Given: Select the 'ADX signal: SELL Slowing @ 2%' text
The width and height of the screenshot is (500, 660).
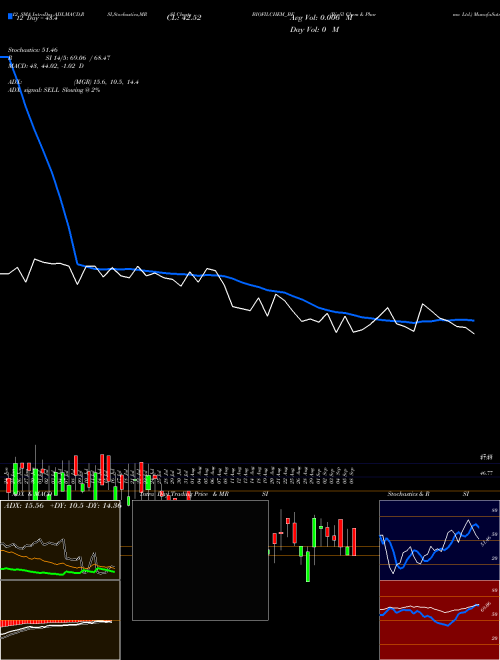Looking at the screenshot, I should click(54, 90).
